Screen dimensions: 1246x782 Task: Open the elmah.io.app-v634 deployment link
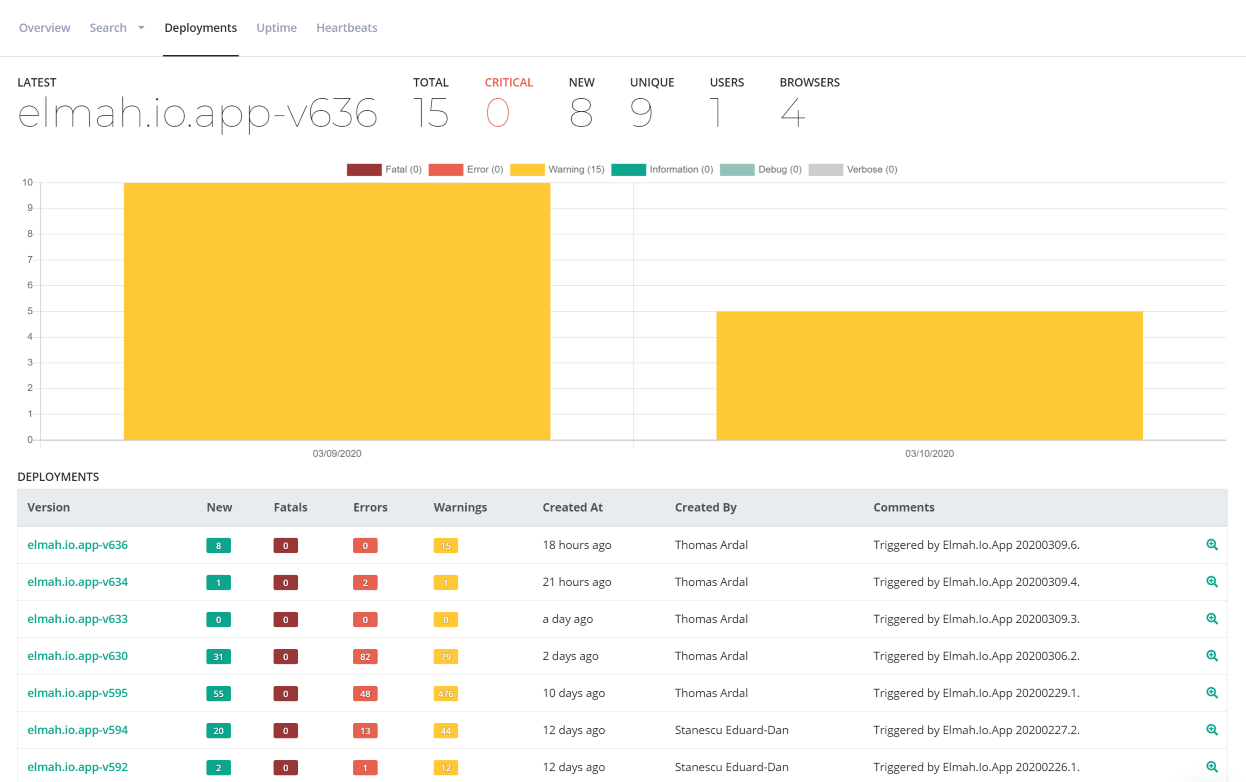[77, 582]
